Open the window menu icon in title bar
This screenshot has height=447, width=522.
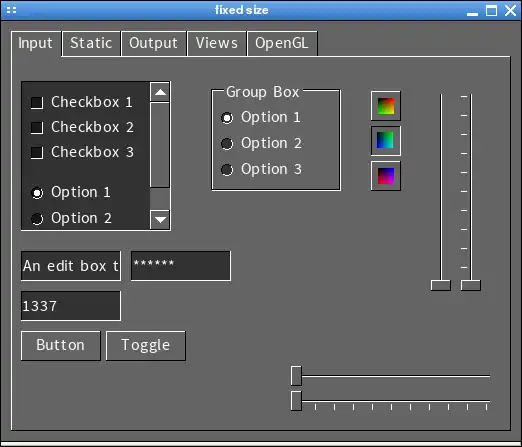click(x=11, y=10)
